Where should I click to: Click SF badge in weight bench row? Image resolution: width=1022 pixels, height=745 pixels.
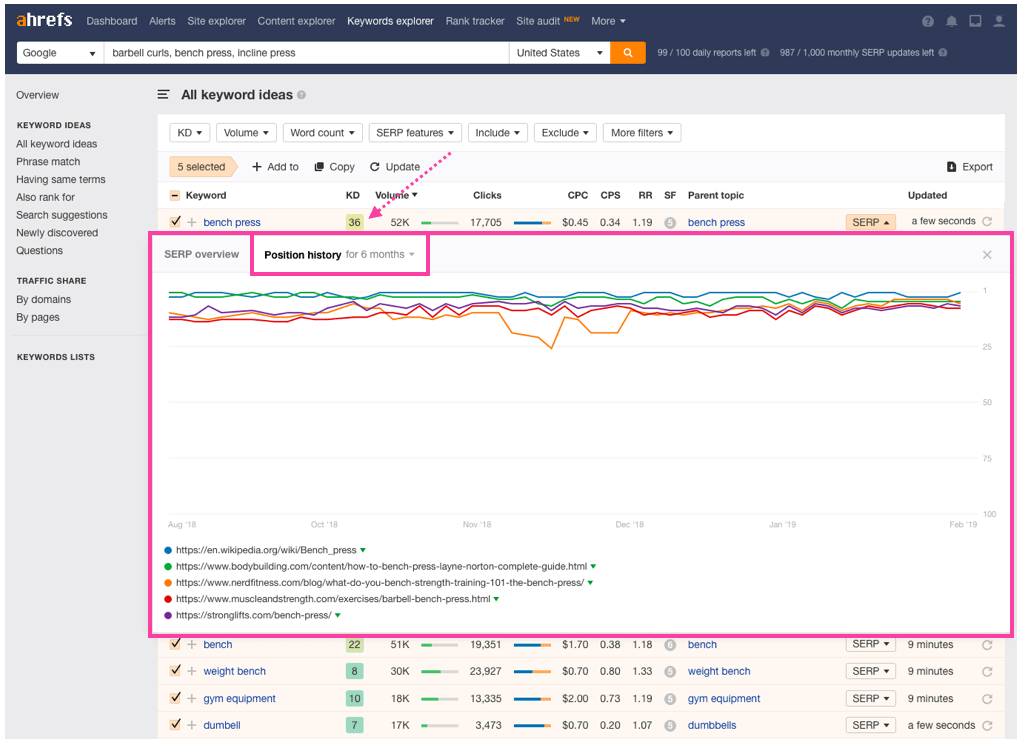[669, 671]
